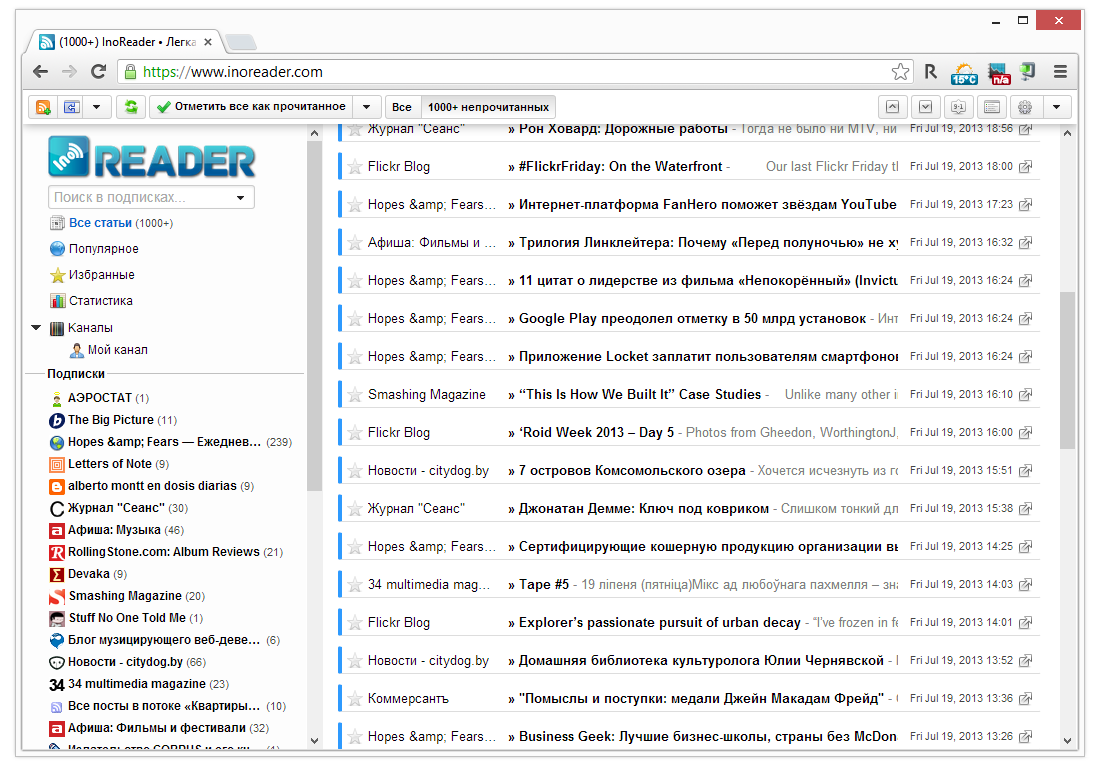The image size is (1102, 764).
Task: Open the Chrome hamburger menu icon
Action: (x=1061, y=71)
